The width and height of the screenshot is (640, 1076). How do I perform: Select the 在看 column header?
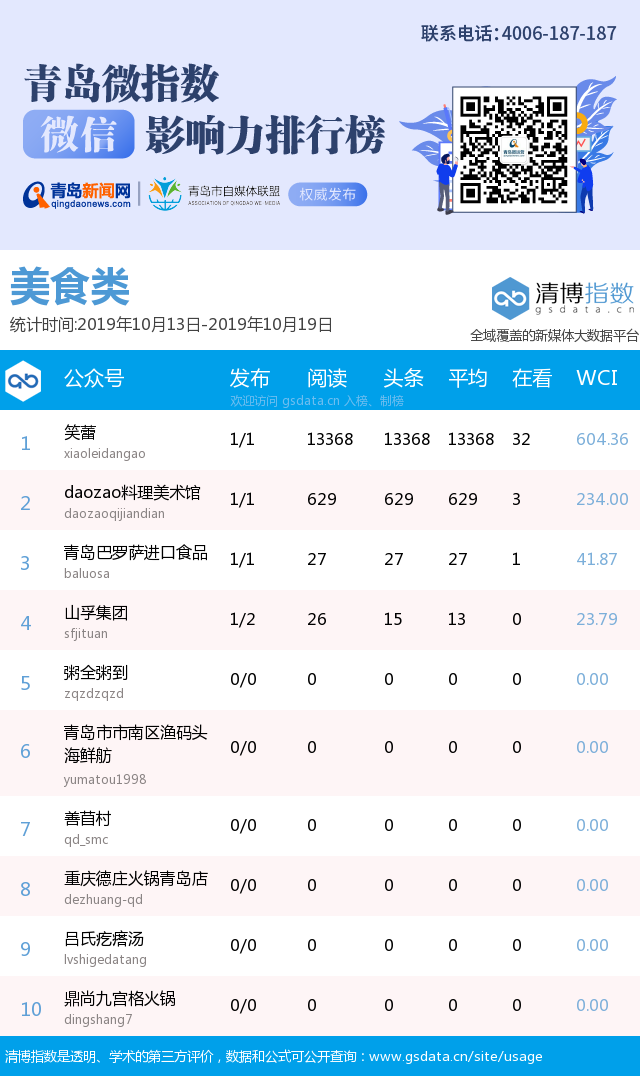[x=532, y=378]
